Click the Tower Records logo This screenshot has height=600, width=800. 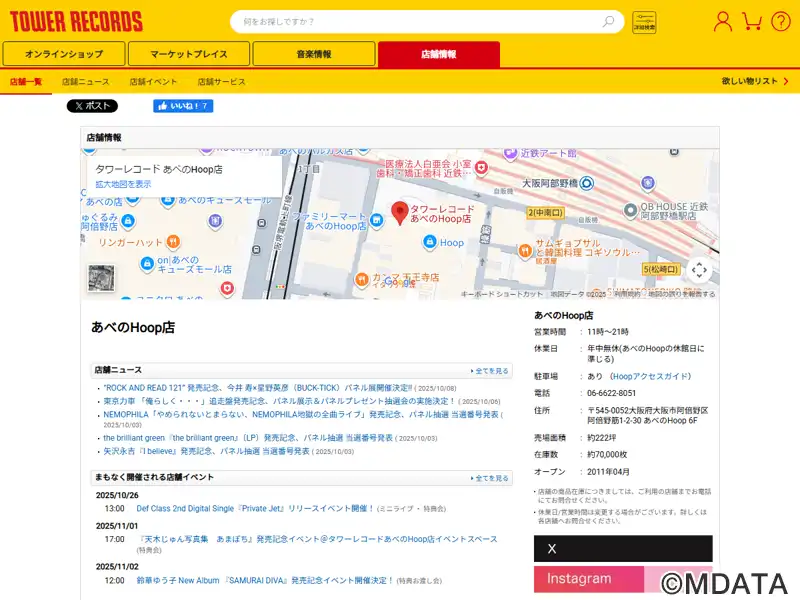point(76,22)
